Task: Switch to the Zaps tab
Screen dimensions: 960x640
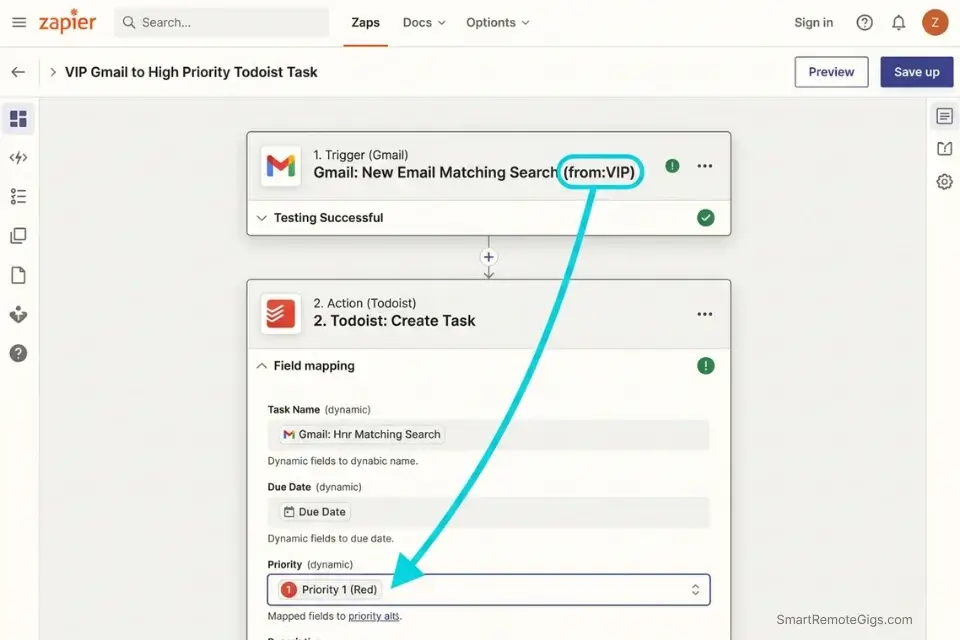Action: (366, 23)
